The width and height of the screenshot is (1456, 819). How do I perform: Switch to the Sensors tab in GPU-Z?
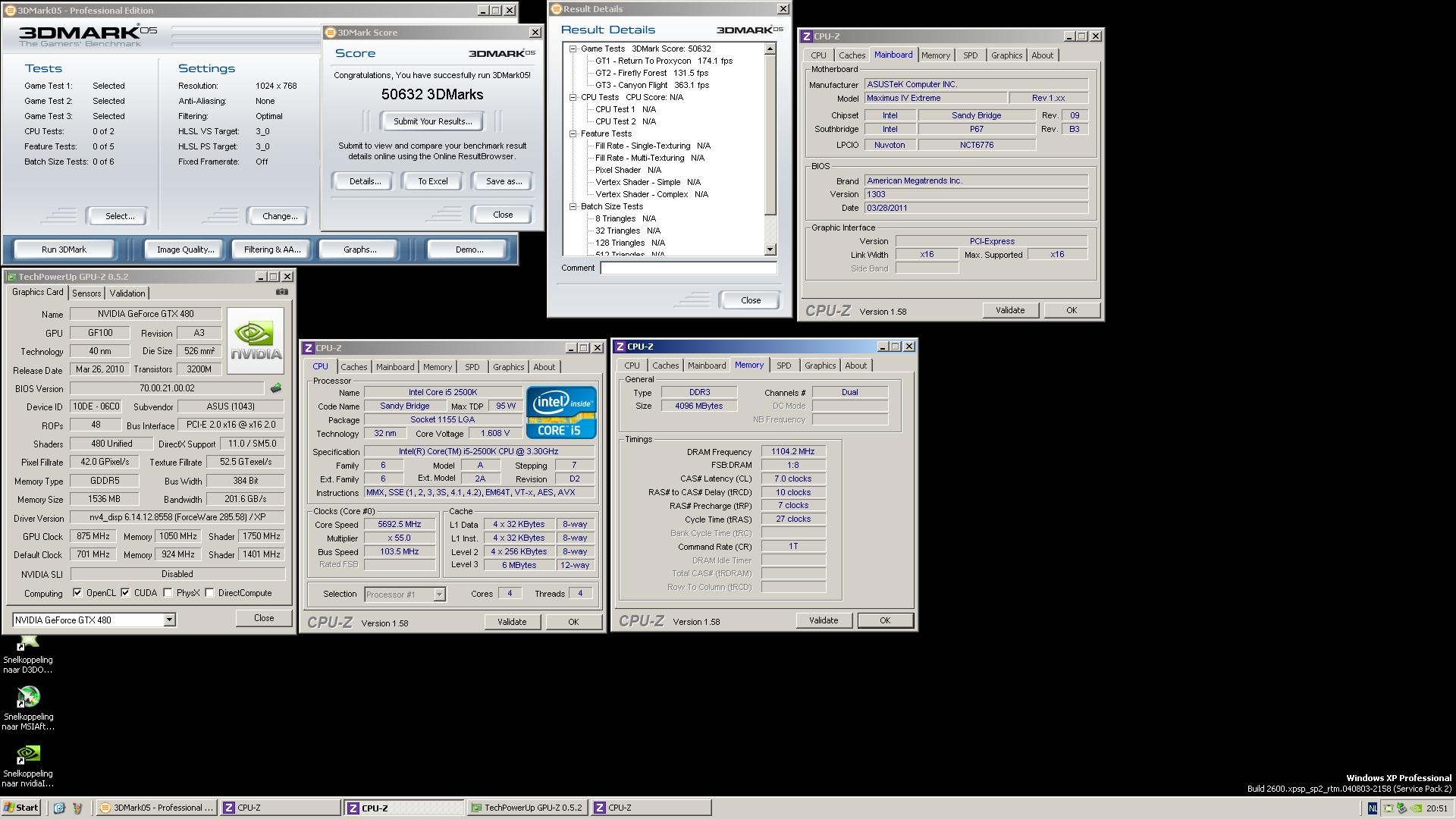pyautogui.click(x=86, y=293)
